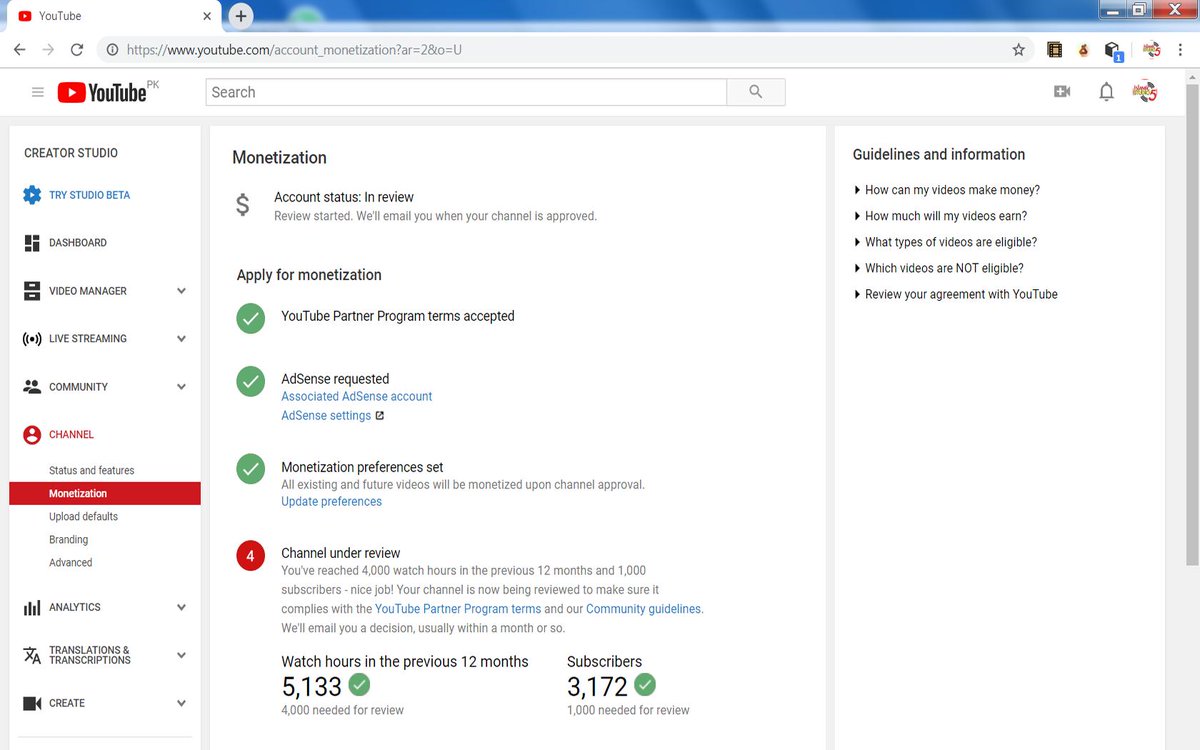This screenshot has width=1200, height=750.
Task: Open Associated AdSense account link
Action: 357,396
